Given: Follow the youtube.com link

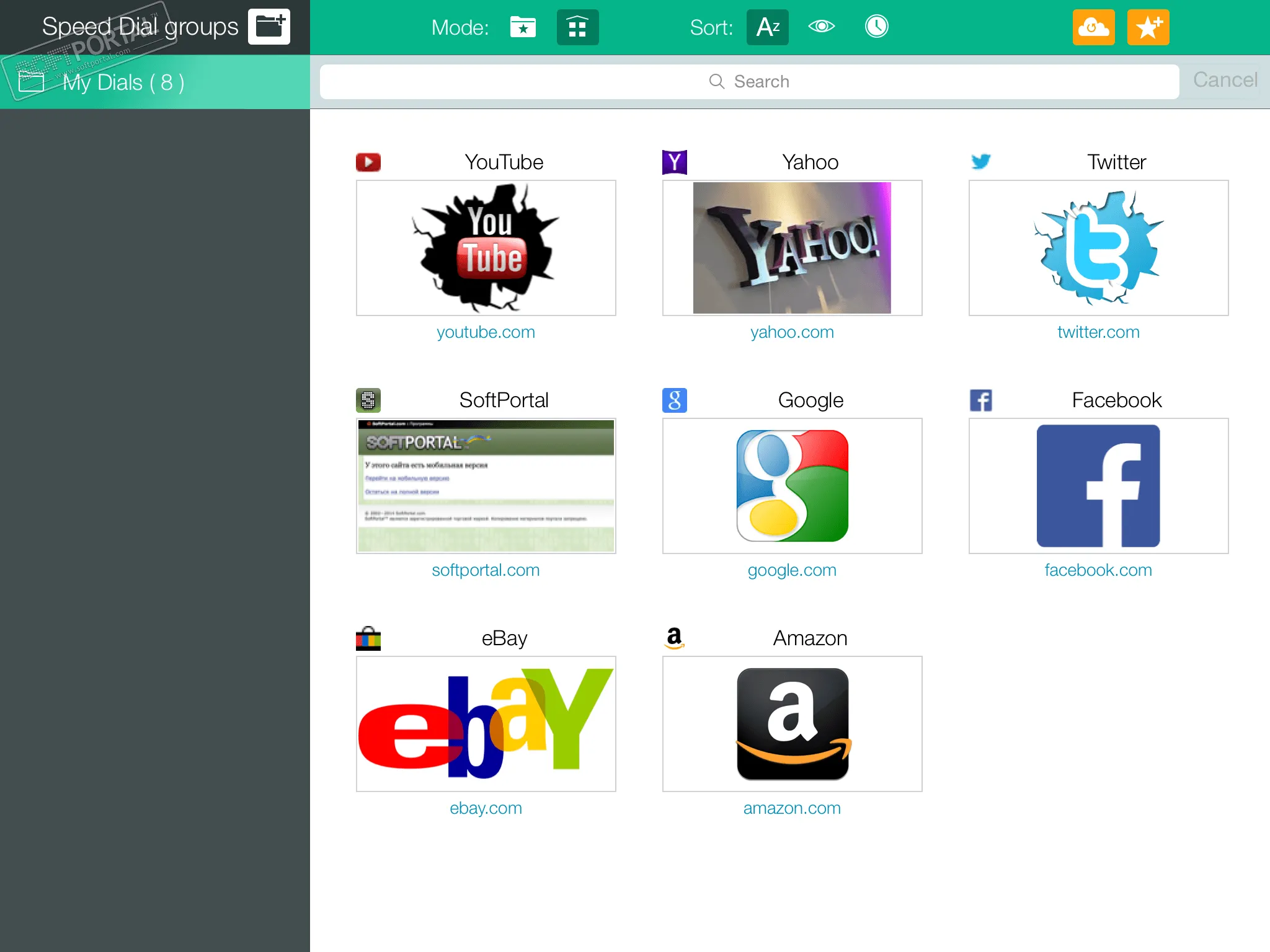Looking at the screenshot, I should 486,332.
